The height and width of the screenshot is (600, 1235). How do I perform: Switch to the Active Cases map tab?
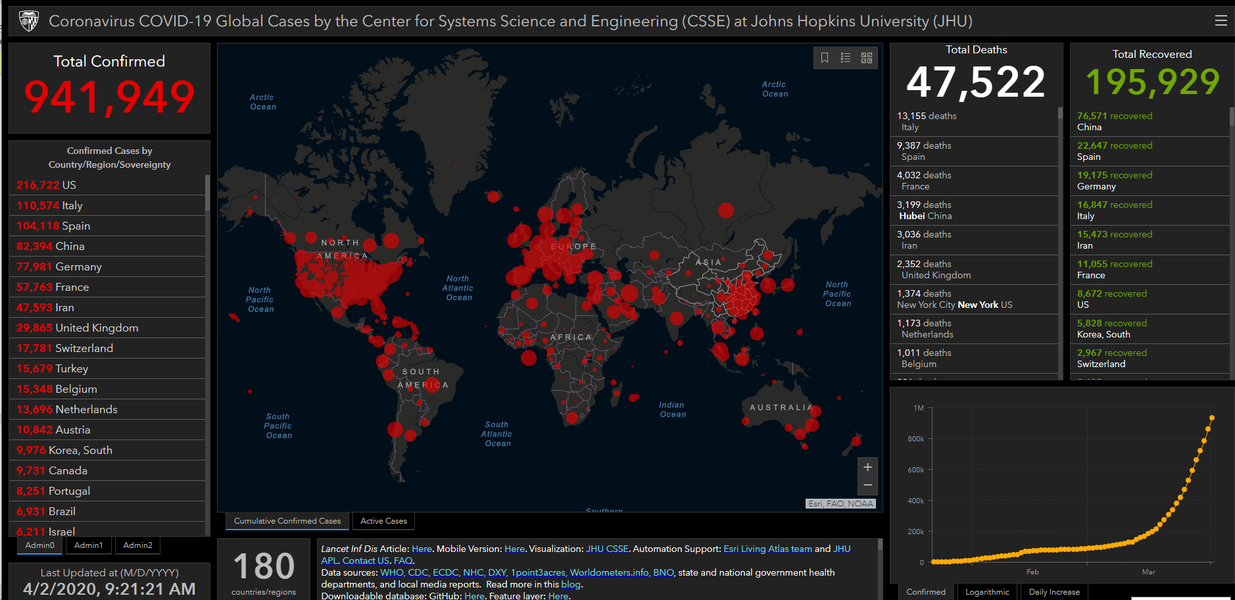pos(384,521)
